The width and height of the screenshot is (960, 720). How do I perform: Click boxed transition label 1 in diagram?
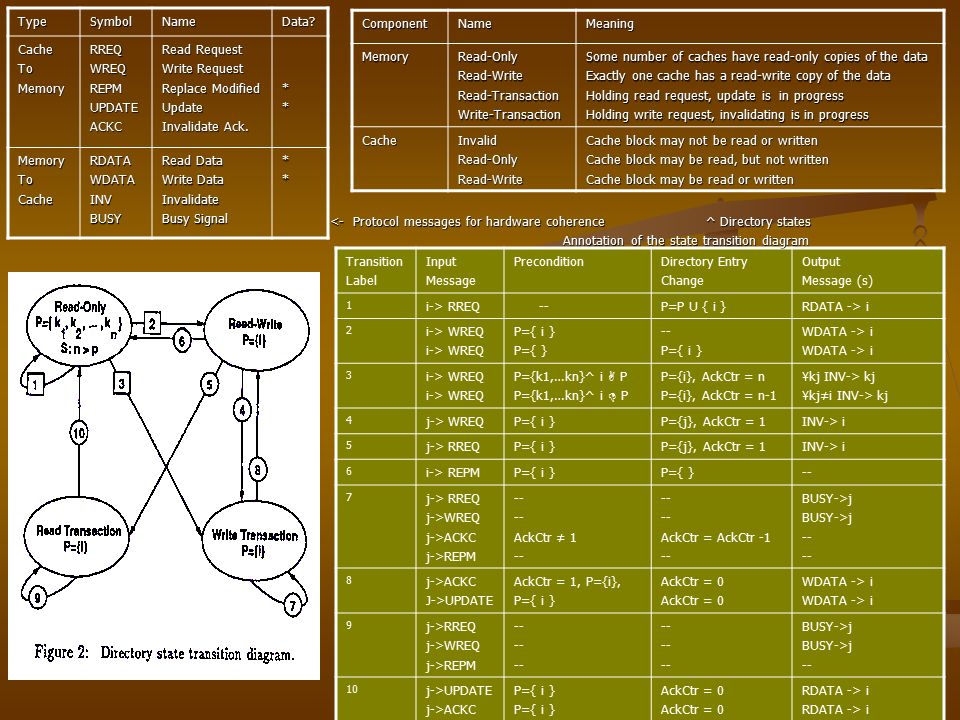35,384
